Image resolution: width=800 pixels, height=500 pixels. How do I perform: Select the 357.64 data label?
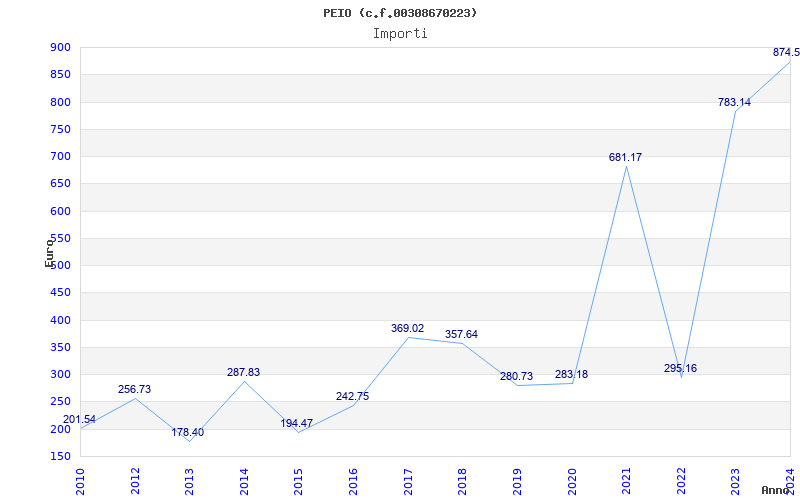click(x=461, y=335)
